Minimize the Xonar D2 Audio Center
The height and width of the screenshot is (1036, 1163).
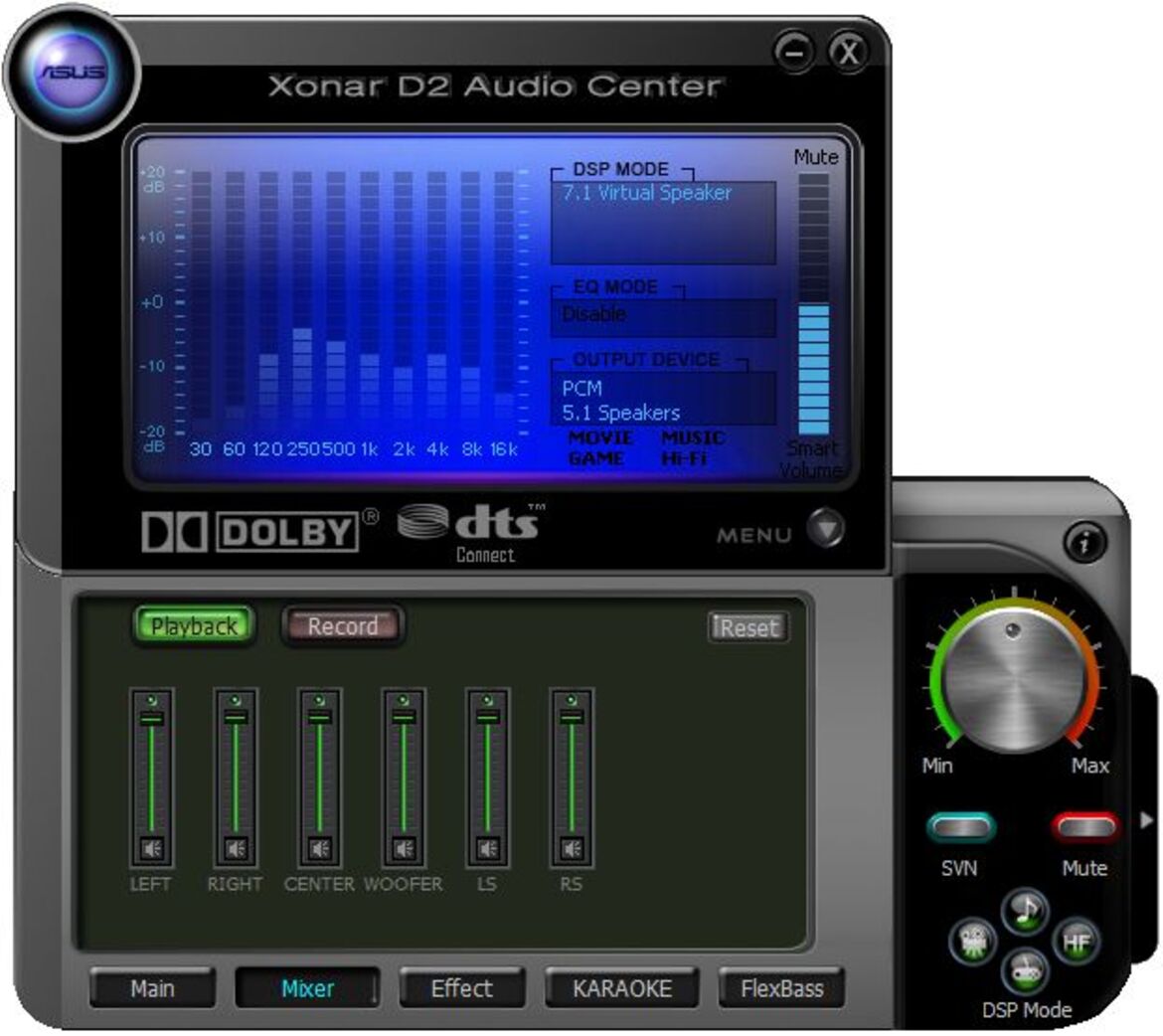click(x=794, y=53)
